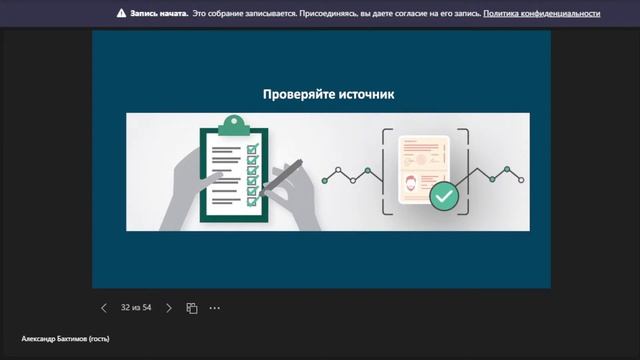Click the presenter name Александр Бахтимов (гость)

pos(65,339)
